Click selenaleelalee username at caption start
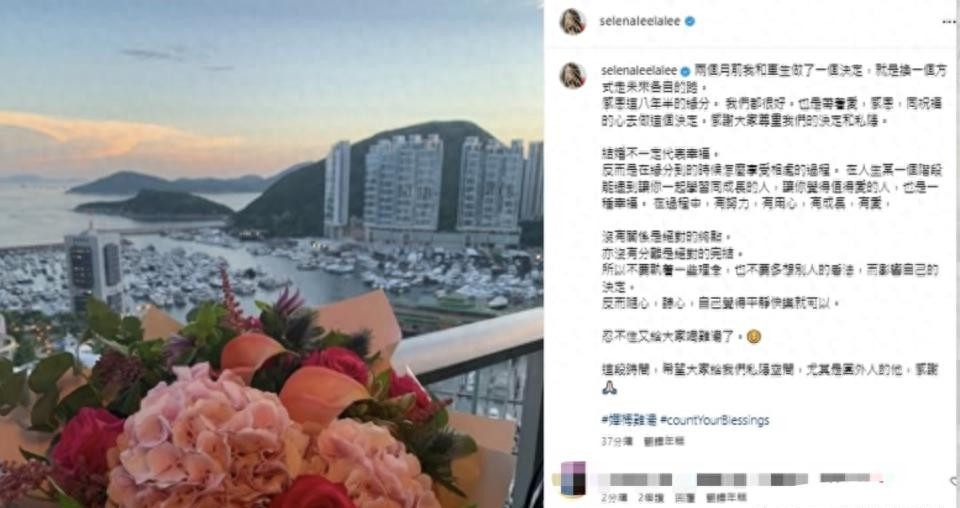Image resolution: width=960 pixels, height=508 pixels. [x=639, y=71]
